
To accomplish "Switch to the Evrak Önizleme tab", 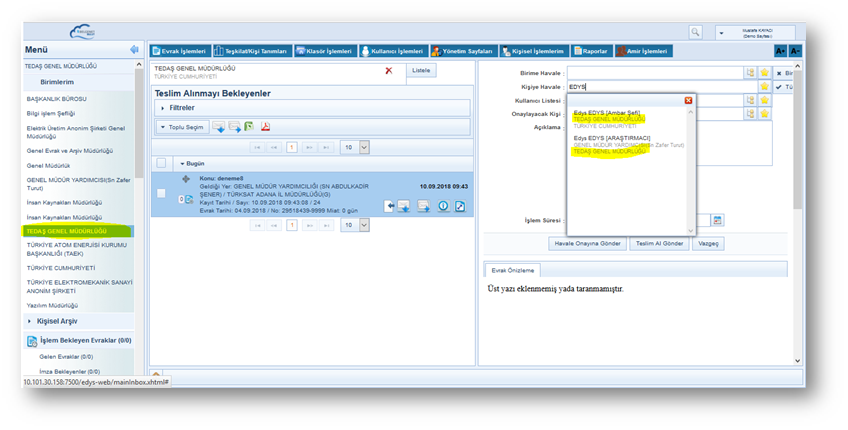I will tap(513, 270).
